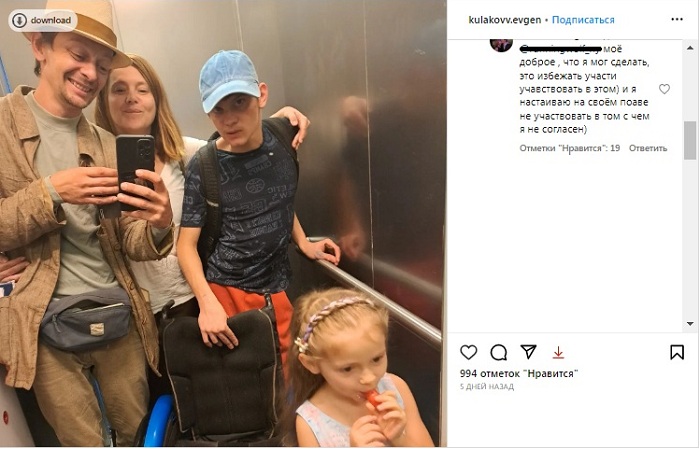
Task: Click Ответить to reply to the comment
Action: [648, 148]
